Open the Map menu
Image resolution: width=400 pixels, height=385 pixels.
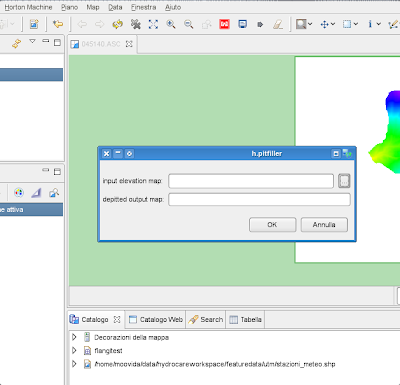(93, 7)
